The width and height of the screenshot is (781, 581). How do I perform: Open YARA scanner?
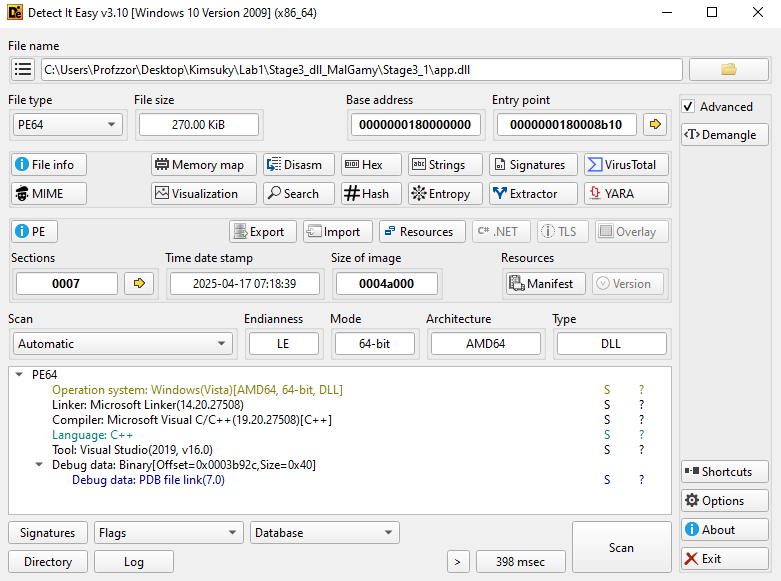tap(626, 193)
